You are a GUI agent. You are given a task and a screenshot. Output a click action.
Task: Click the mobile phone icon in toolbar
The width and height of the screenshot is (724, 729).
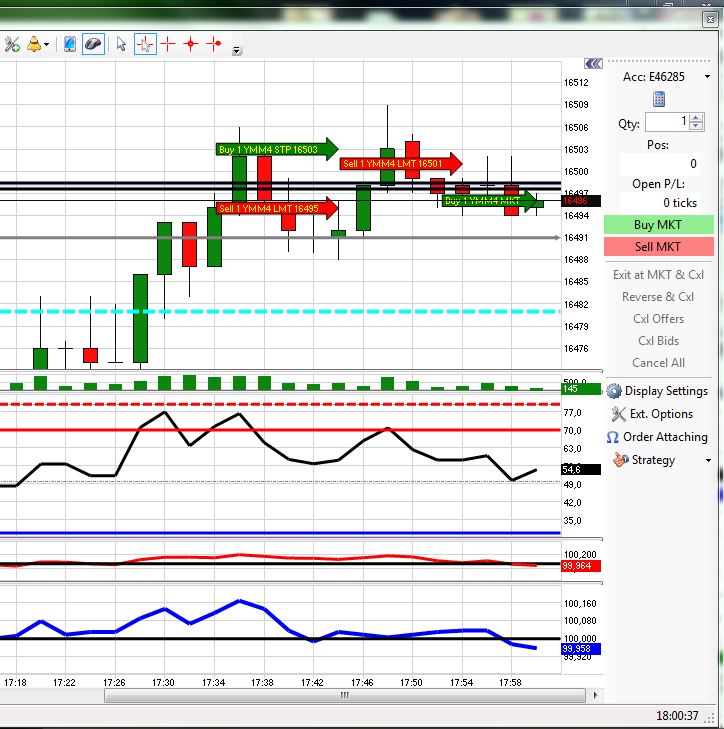pyautogui.click(x=69, y=44)
